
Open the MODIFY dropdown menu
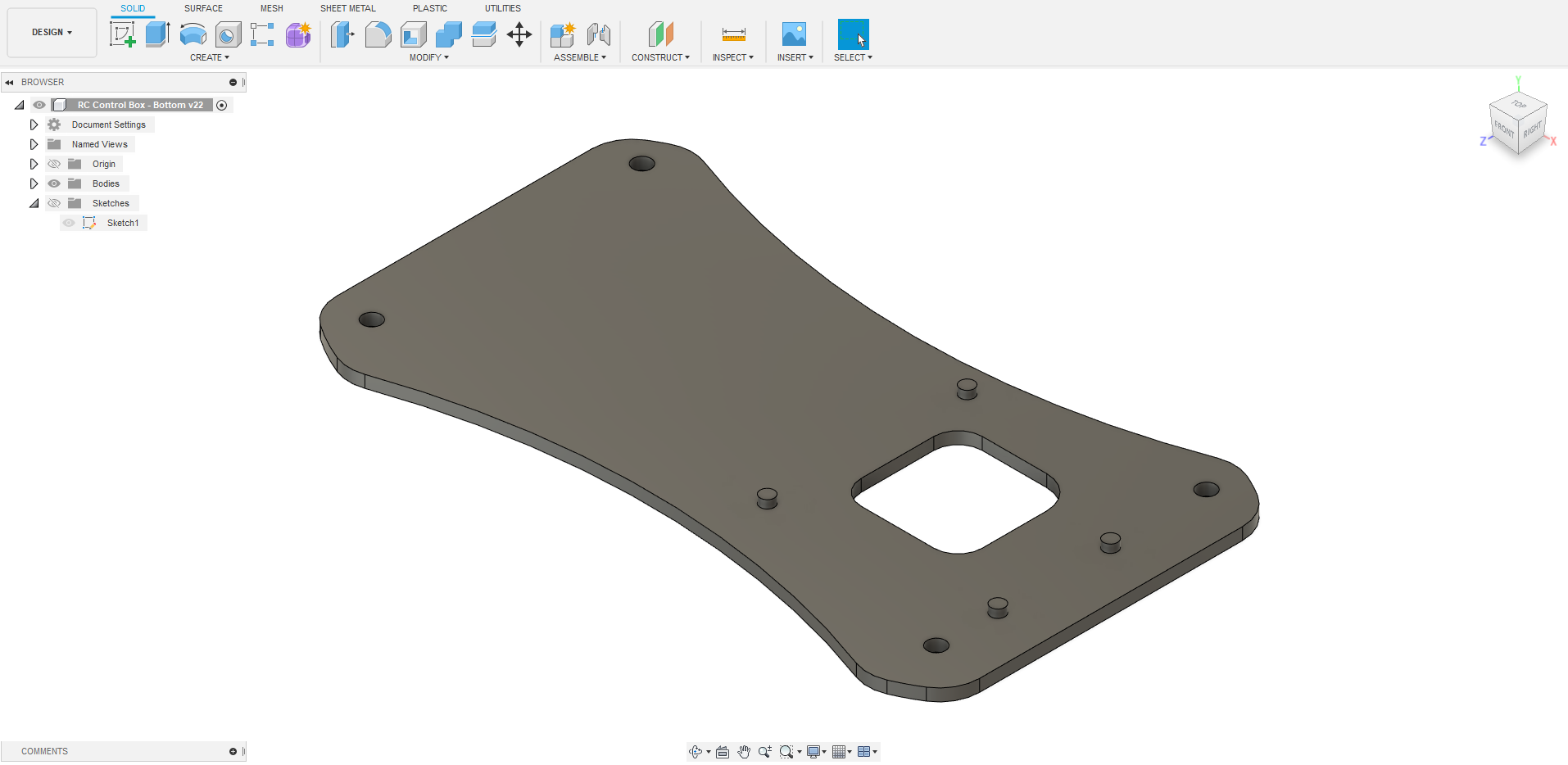click(x=428, y=57)
